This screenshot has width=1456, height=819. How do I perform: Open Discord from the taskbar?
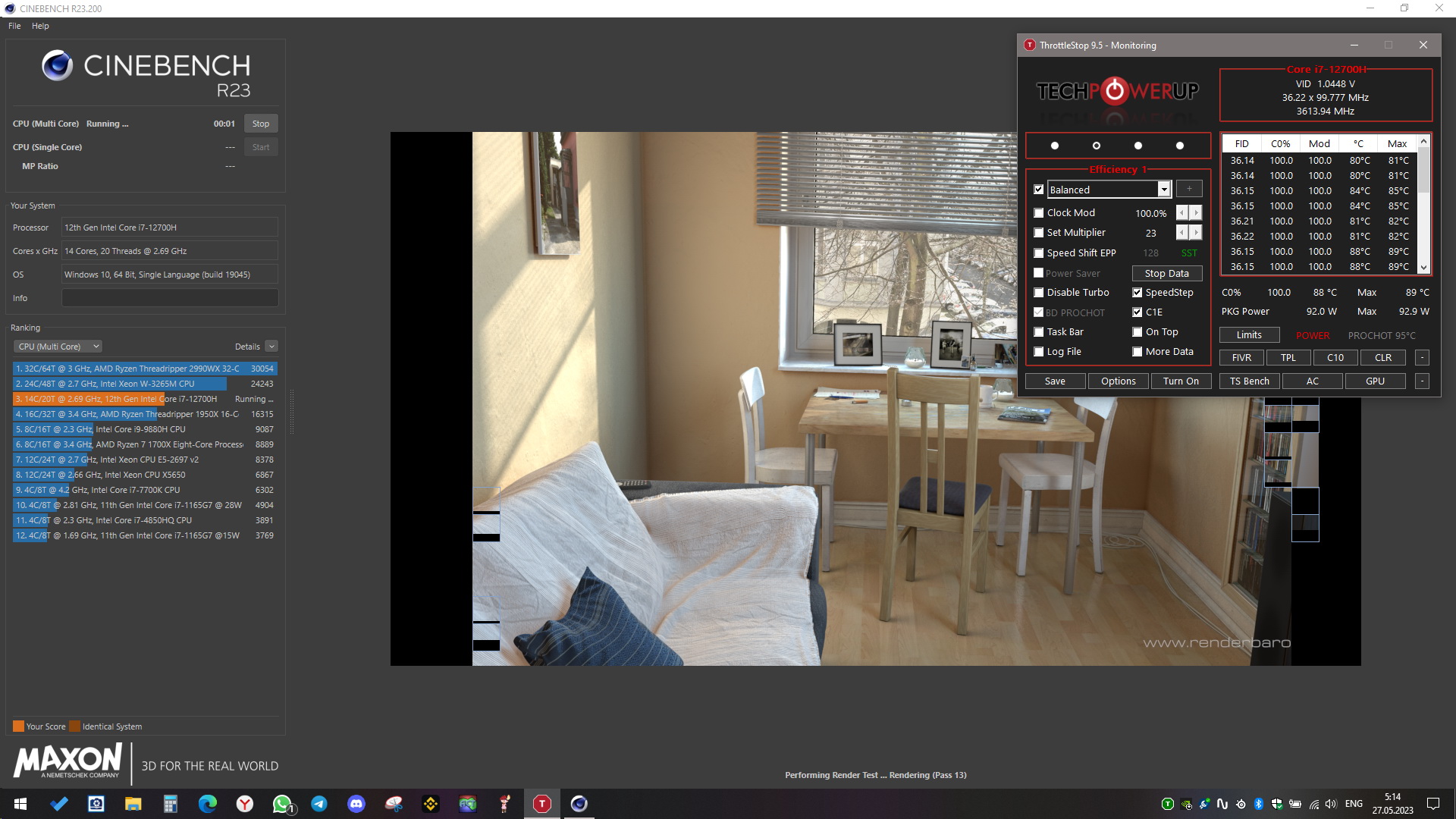click(x=356, y=804)
